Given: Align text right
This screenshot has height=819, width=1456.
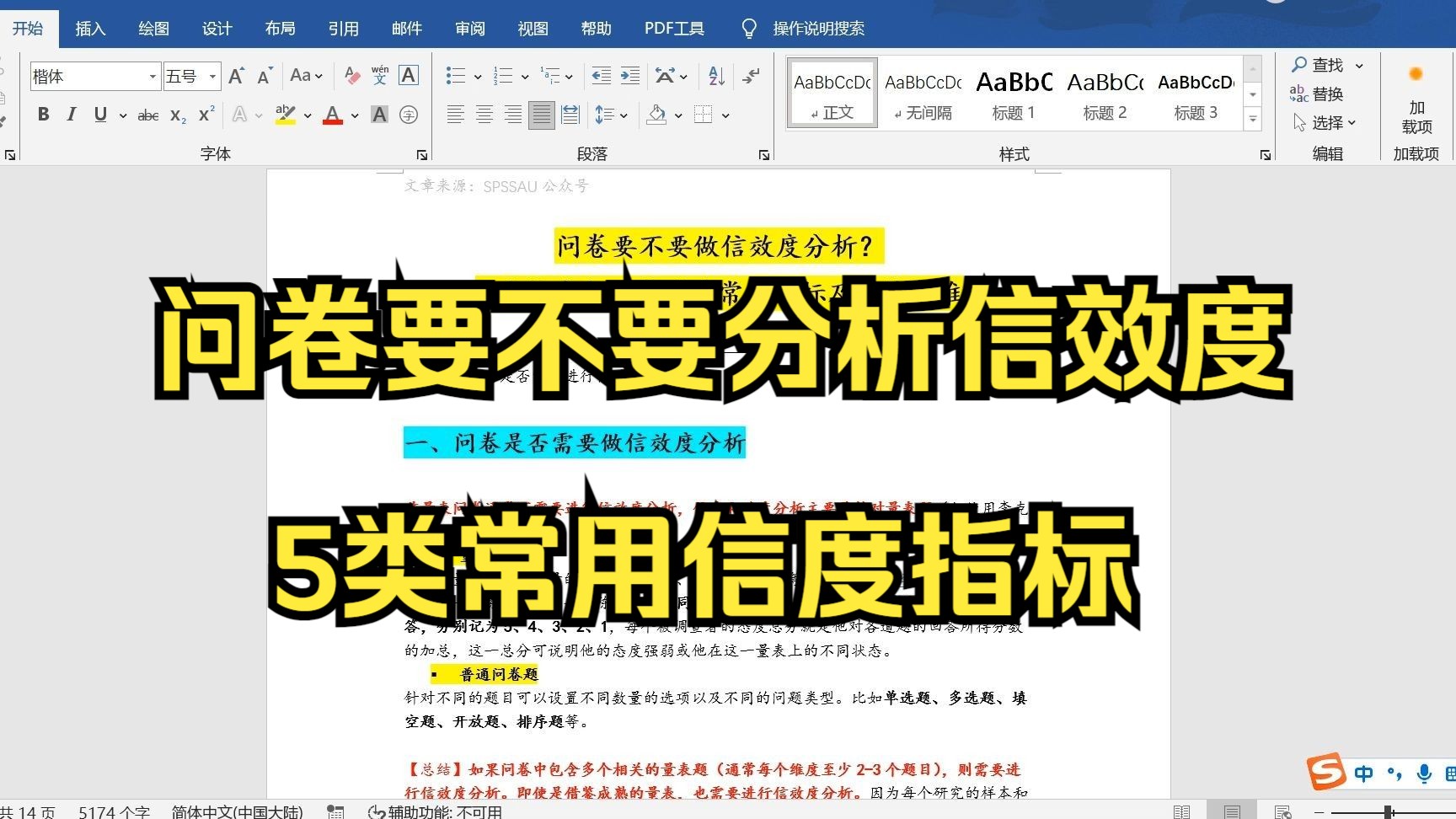Looking at the screenshot, I should tap(513, 115).
